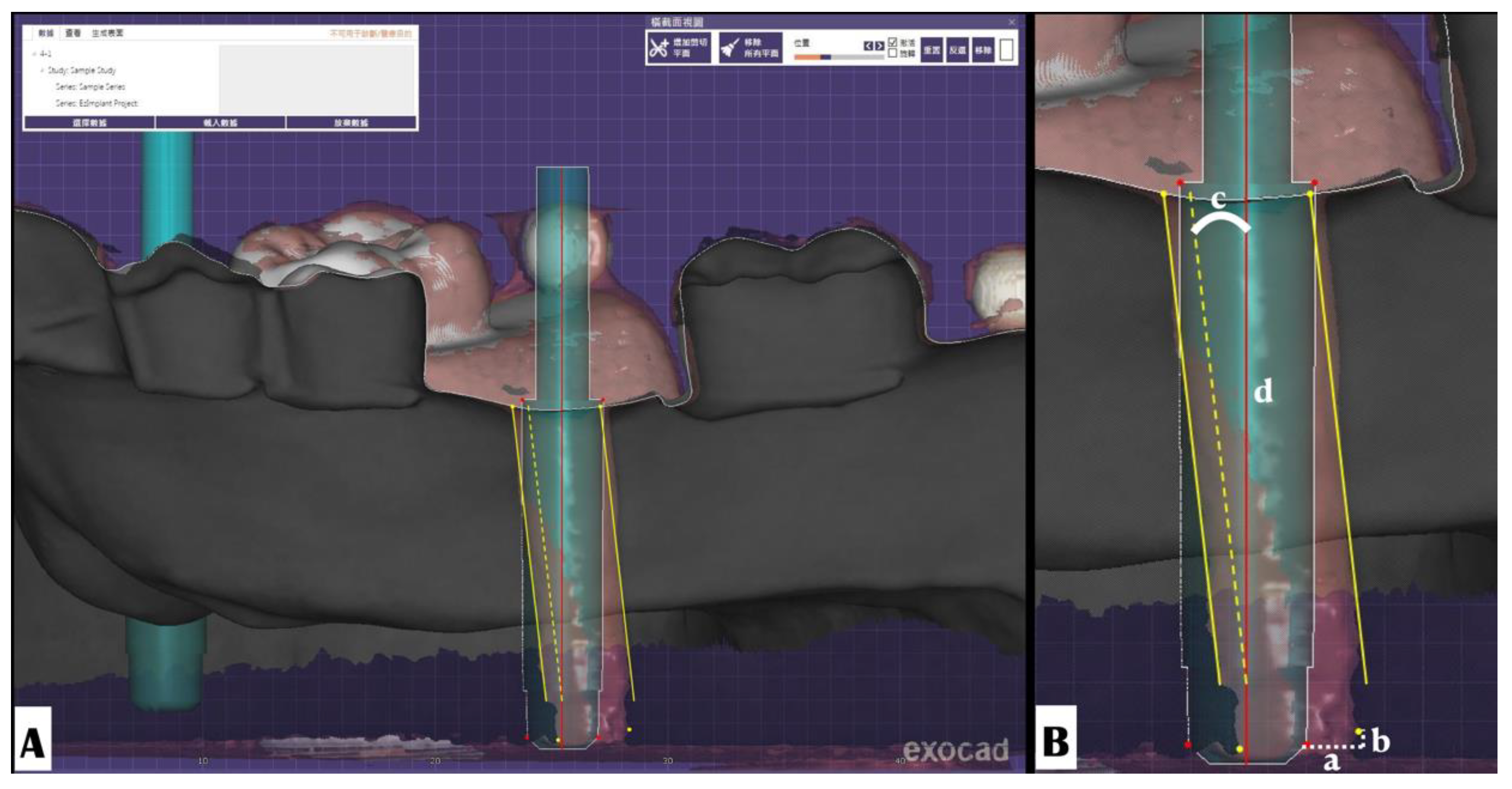Close the cross-section view panel

(x=1011, y=22)
